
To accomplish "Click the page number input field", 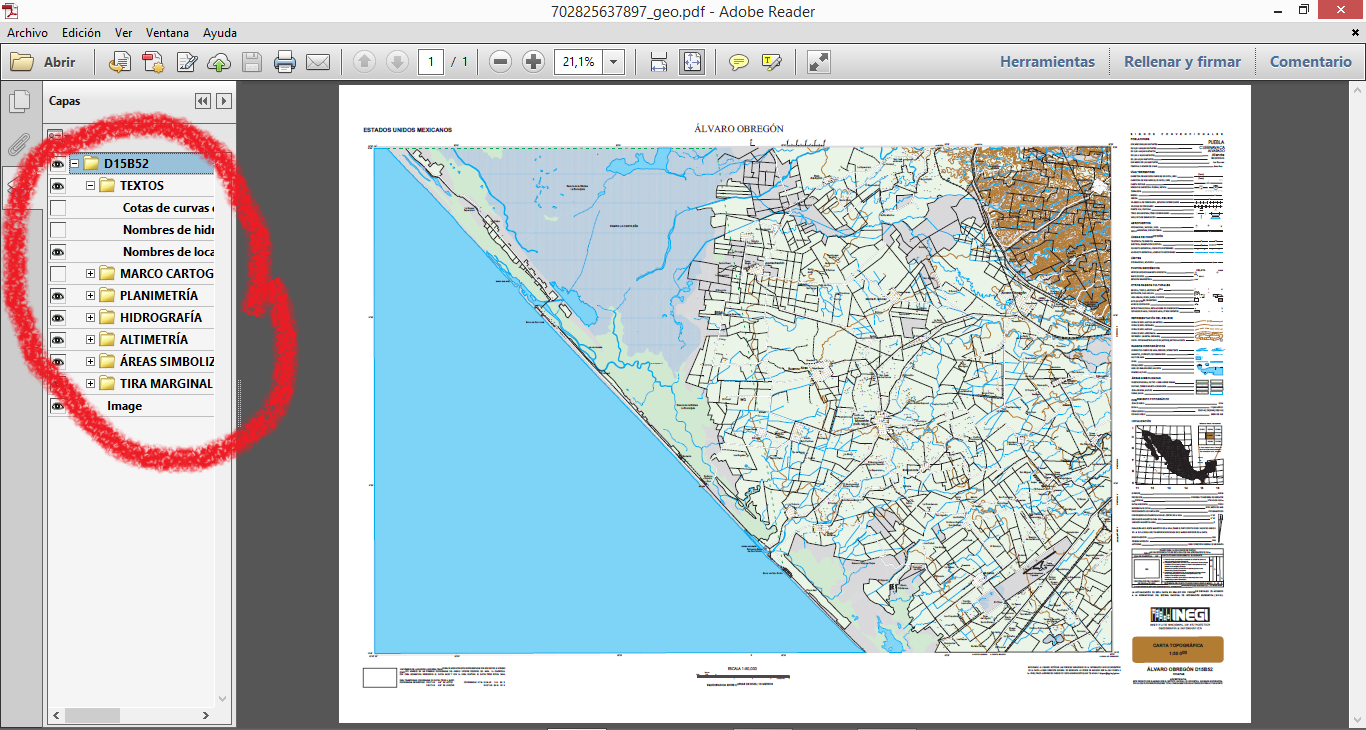I will 431,62.
